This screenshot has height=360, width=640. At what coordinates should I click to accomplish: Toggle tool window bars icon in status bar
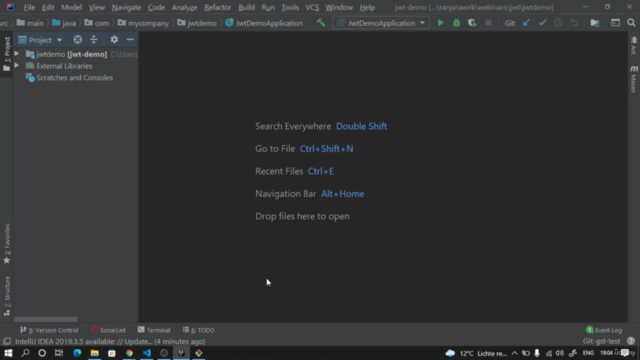coord(7,341)
